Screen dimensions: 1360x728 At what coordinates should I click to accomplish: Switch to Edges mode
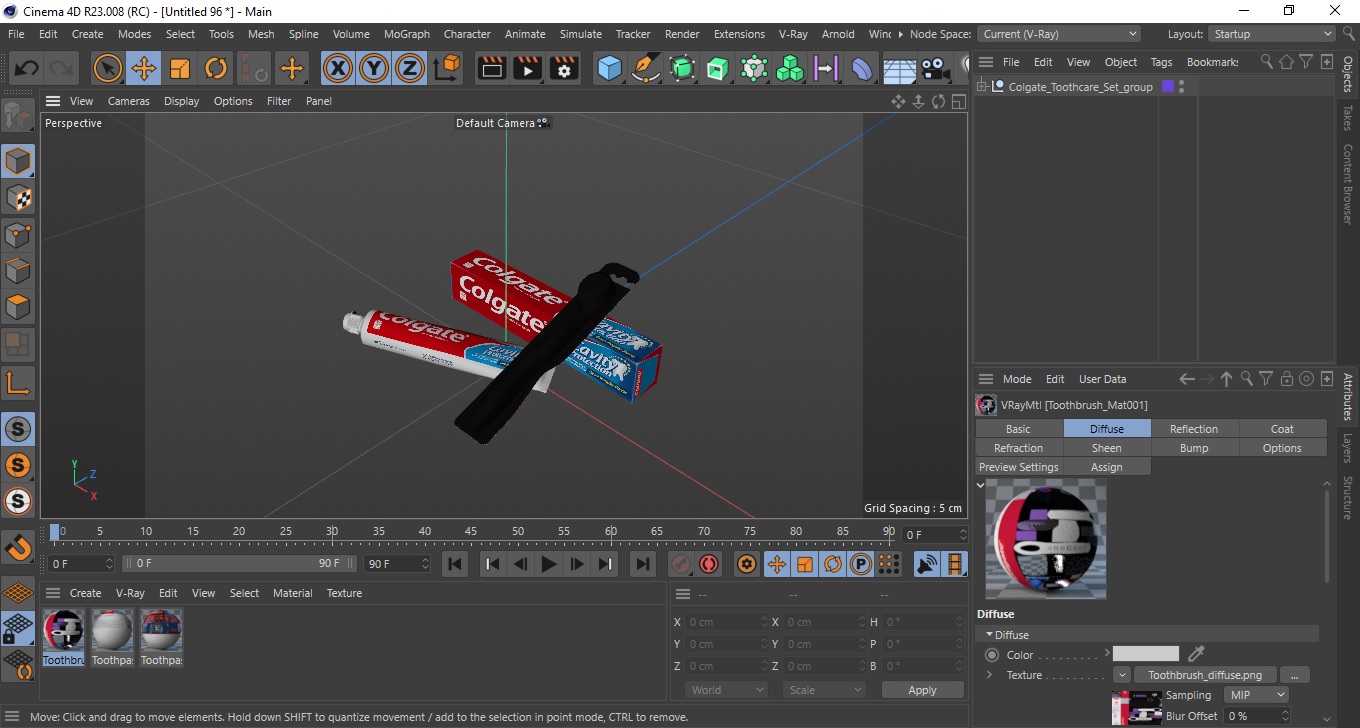pos(18,270)
